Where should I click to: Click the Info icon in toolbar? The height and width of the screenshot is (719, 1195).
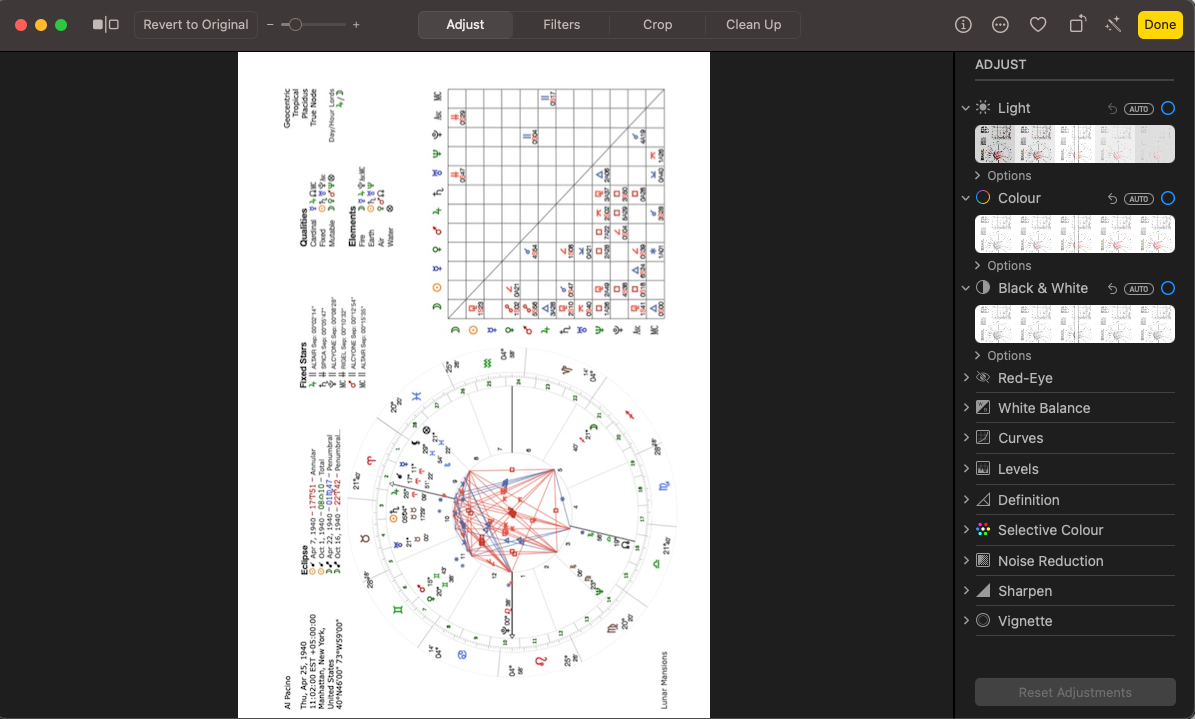point(963,25)
